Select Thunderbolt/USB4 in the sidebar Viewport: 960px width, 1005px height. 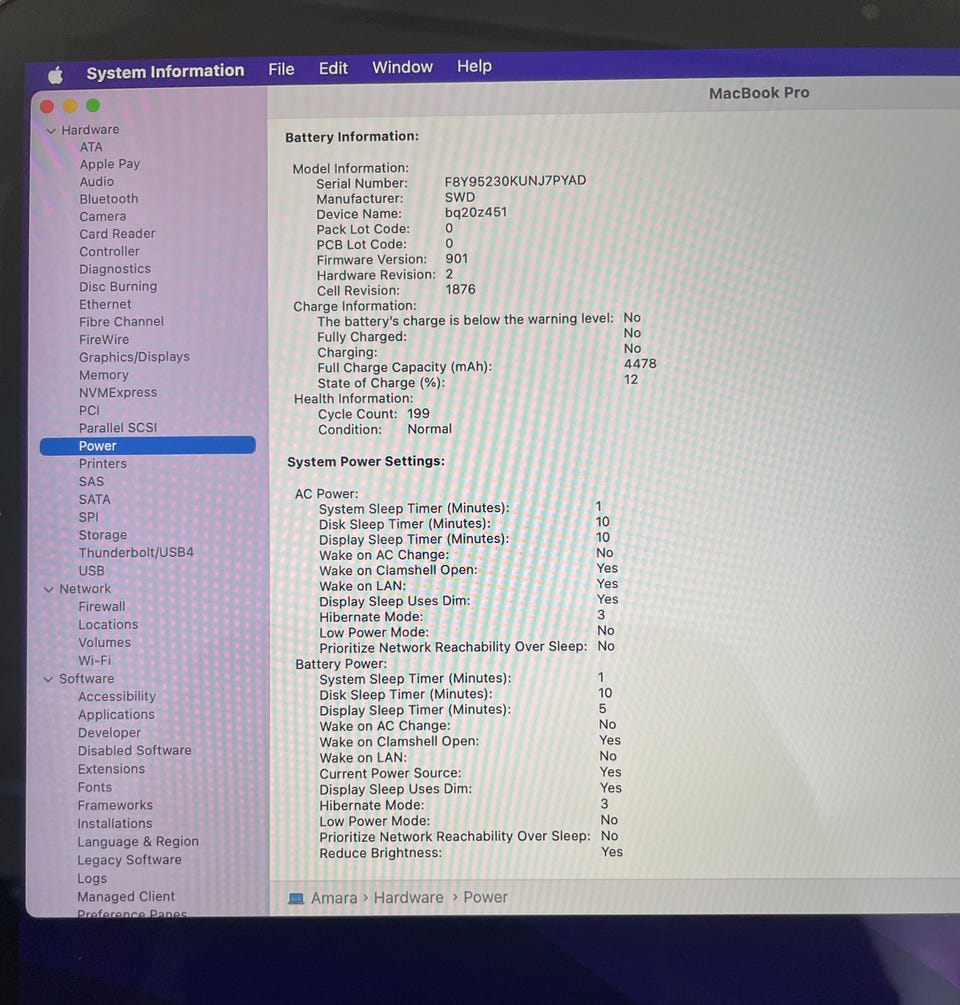coord(136,552)
